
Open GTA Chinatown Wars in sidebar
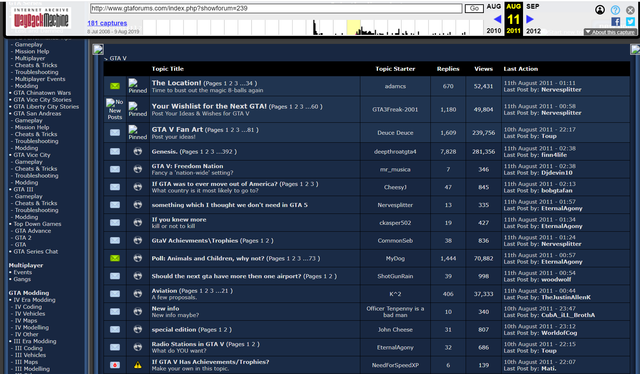point(42,93)
